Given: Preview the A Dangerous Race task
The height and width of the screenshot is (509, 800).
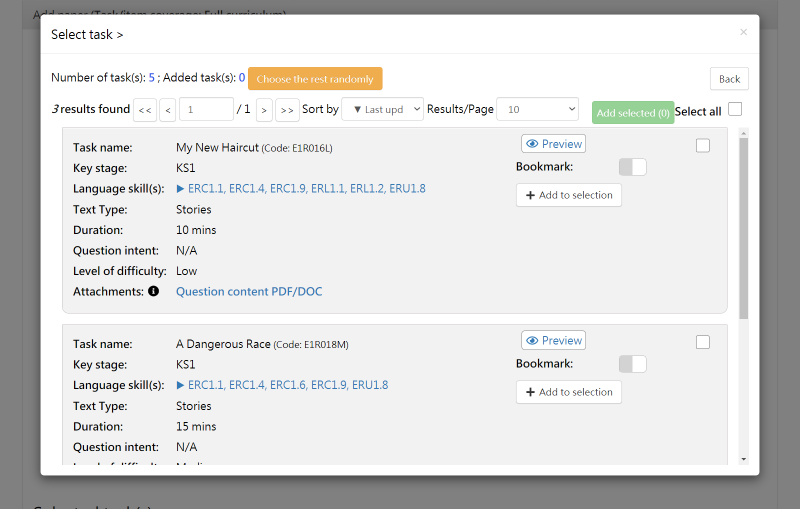Looking at the screenshot, I should [x=553, y=340].
